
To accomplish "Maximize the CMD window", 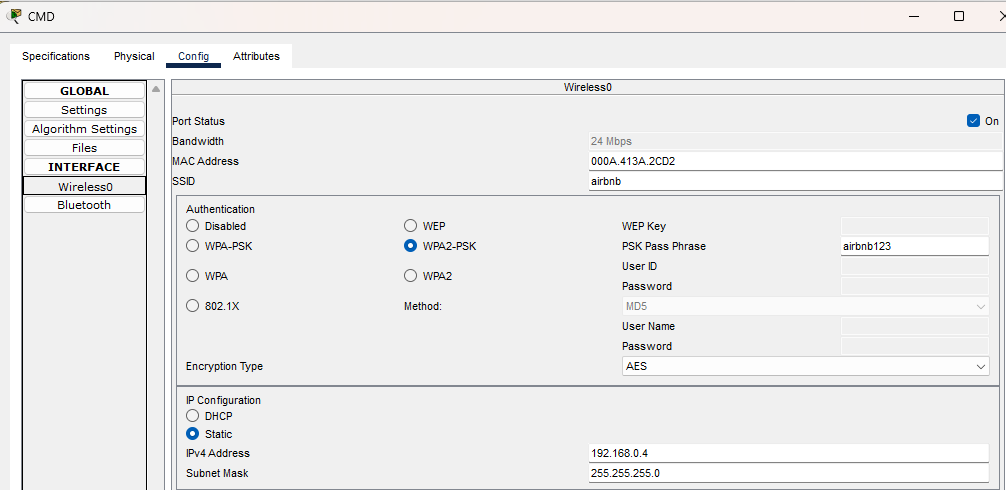I will [958, 16].
